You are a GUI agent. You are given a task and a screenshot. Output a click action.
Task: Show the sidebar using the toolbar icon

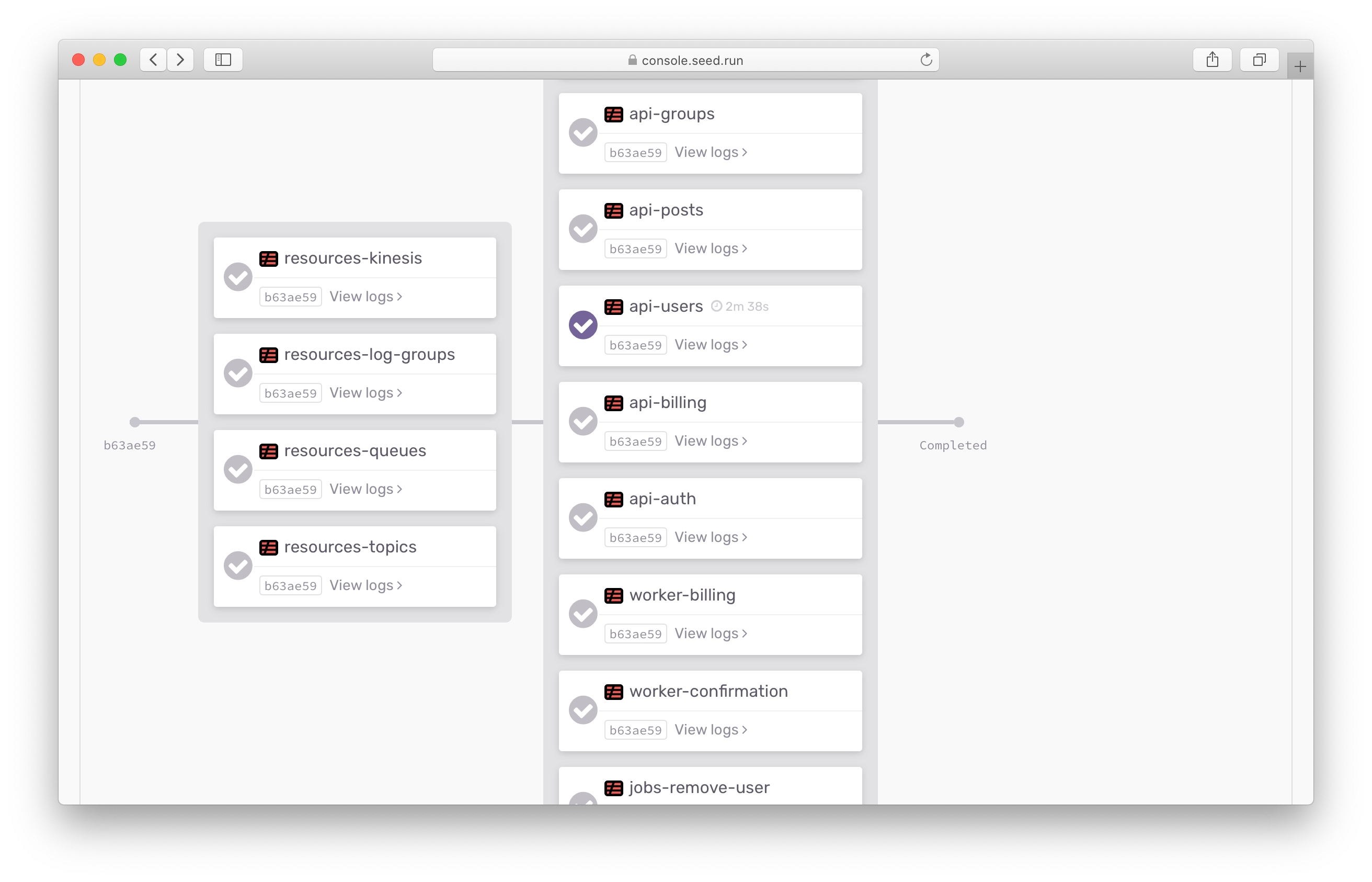(x=223, y=60)
